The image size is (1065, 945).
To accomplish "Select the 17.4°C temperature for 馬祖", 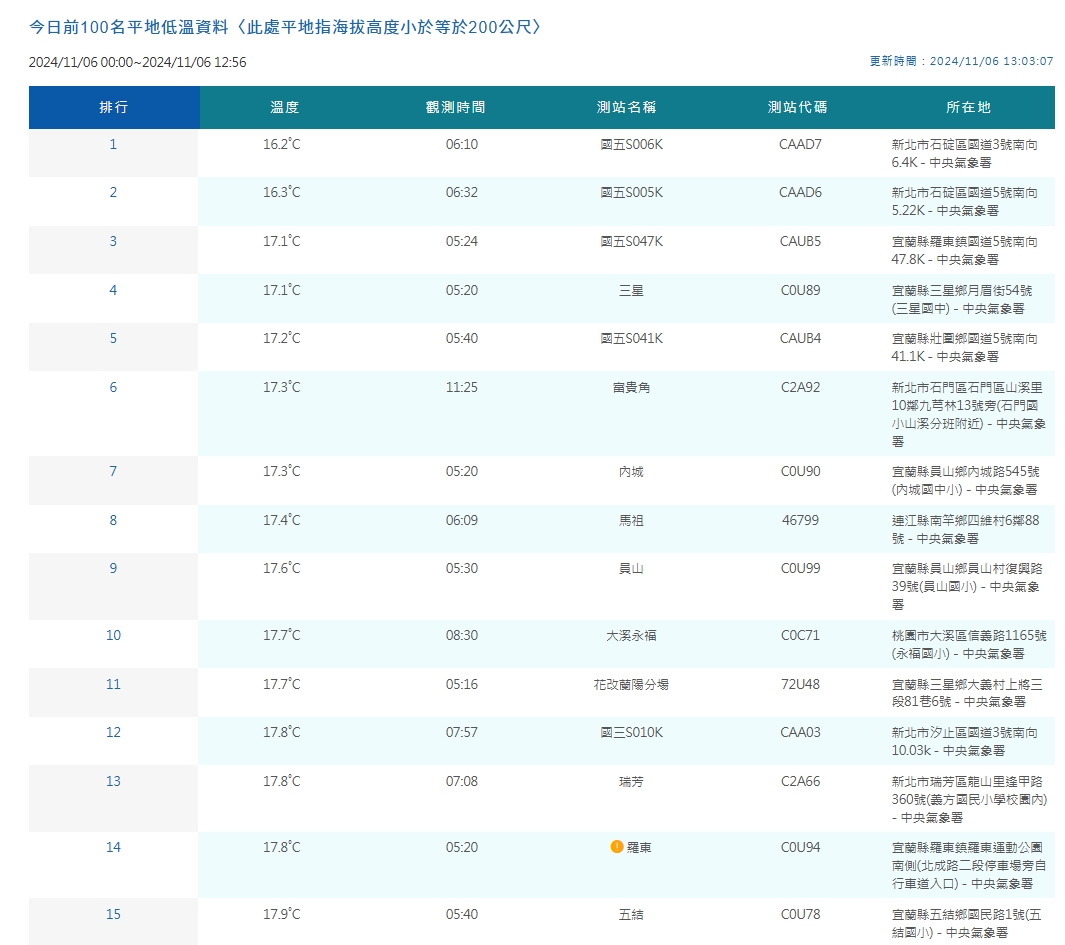I will pos(282,520).
